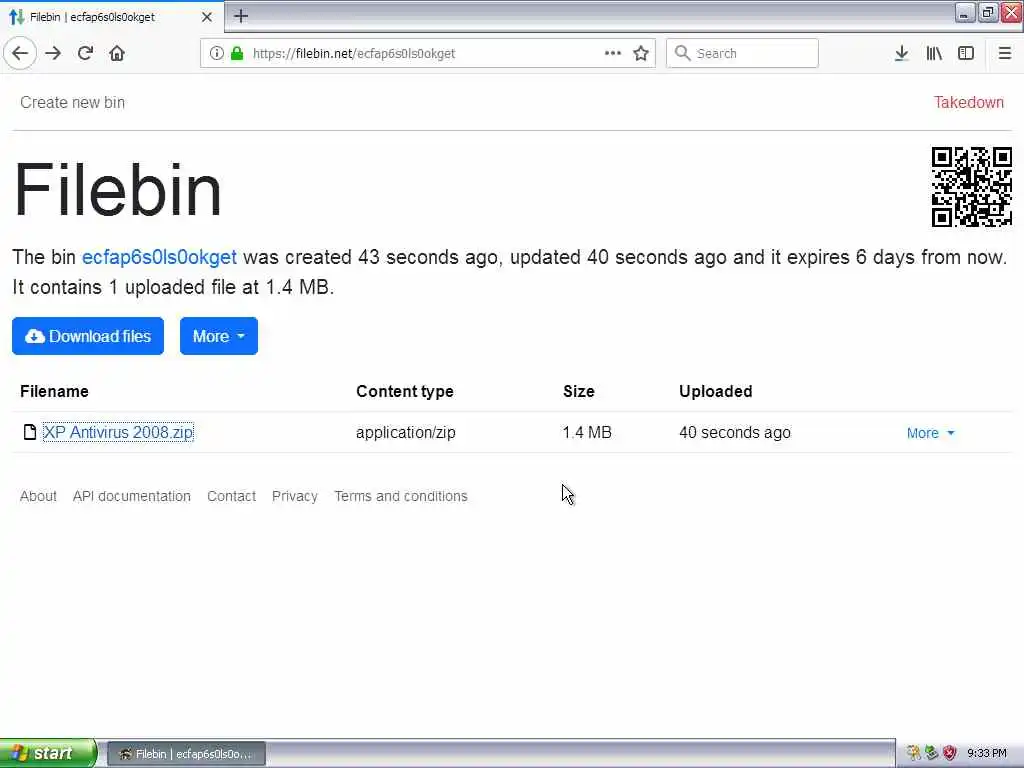Click the 1.4 MB size cell

pyautogui.click(x=587, y=432)
